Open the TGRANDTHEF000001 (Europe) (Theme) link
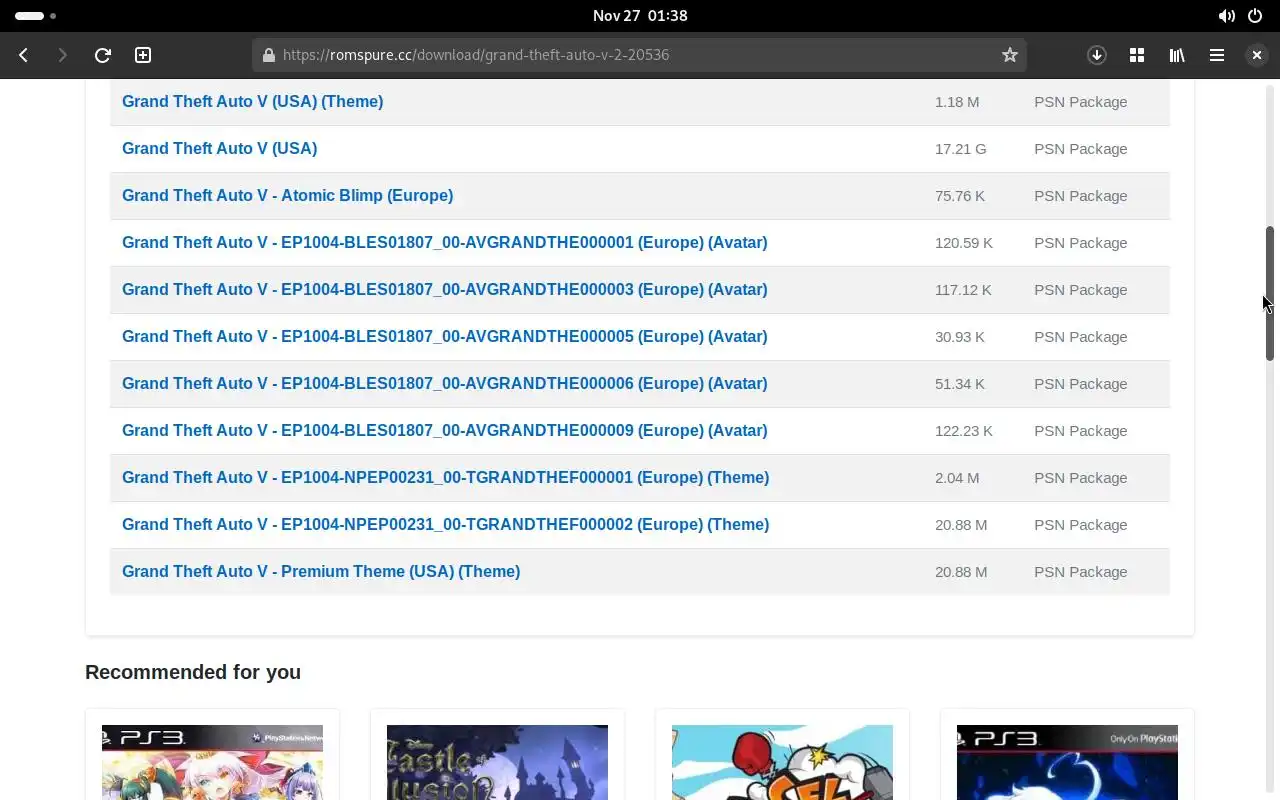1280x800 pixels. [x=445, y=477]
